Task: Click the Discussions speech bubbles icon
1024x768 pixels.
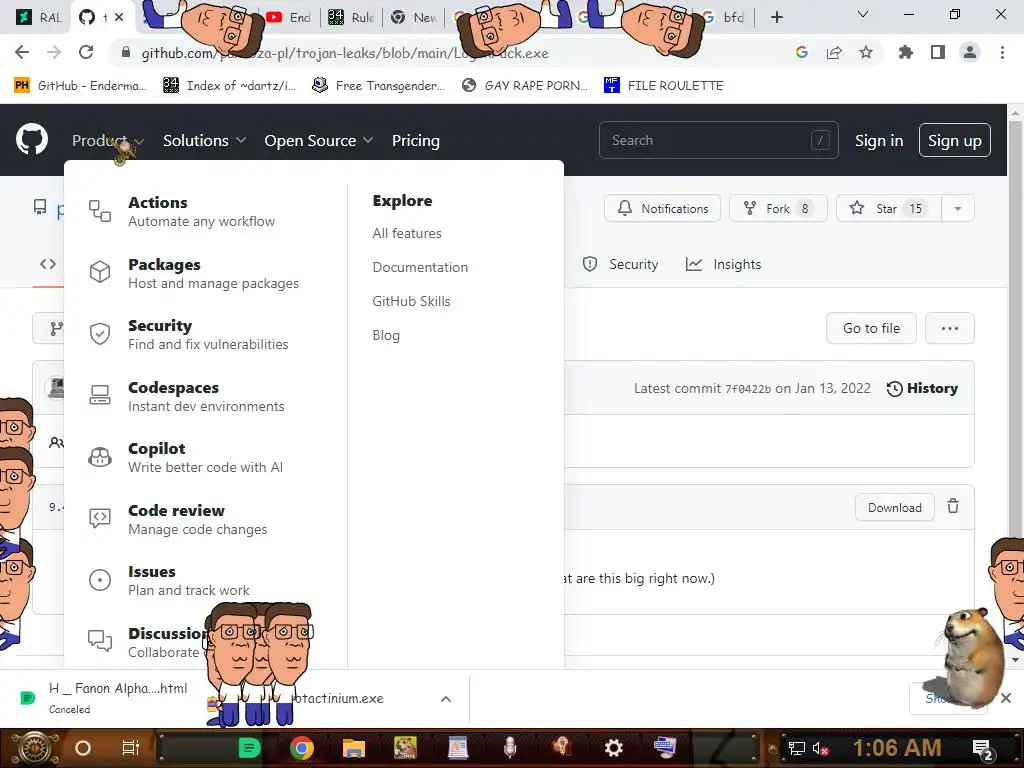Action: click(100, 640)
